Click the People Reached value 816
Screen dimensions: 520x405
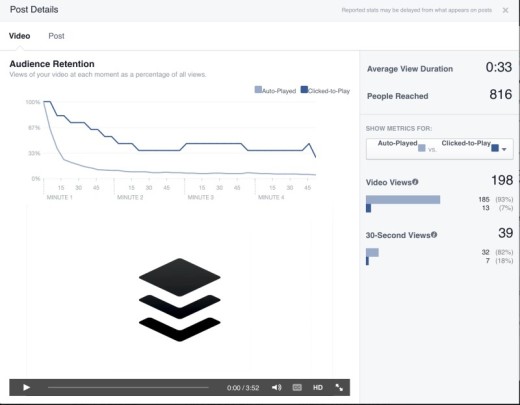(501, 95)
